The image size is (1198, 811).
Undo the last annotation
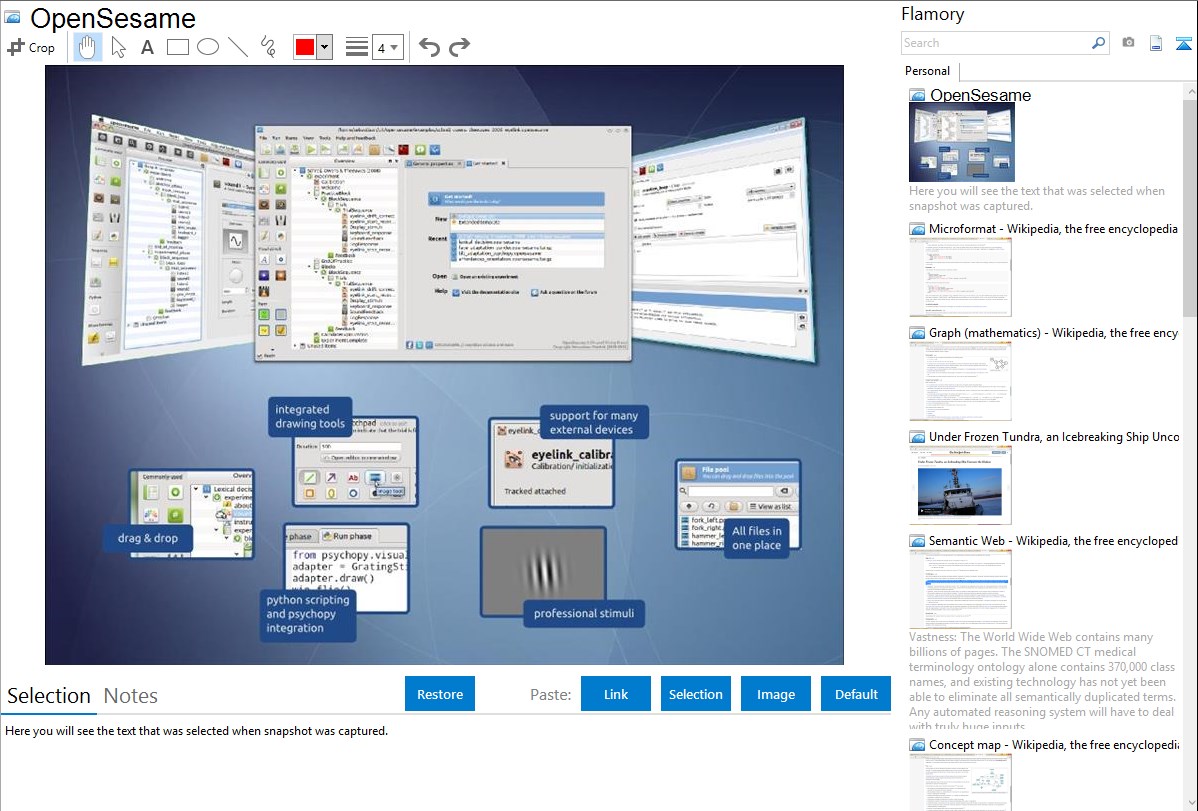pyautogui.click(x=429, y=47)
